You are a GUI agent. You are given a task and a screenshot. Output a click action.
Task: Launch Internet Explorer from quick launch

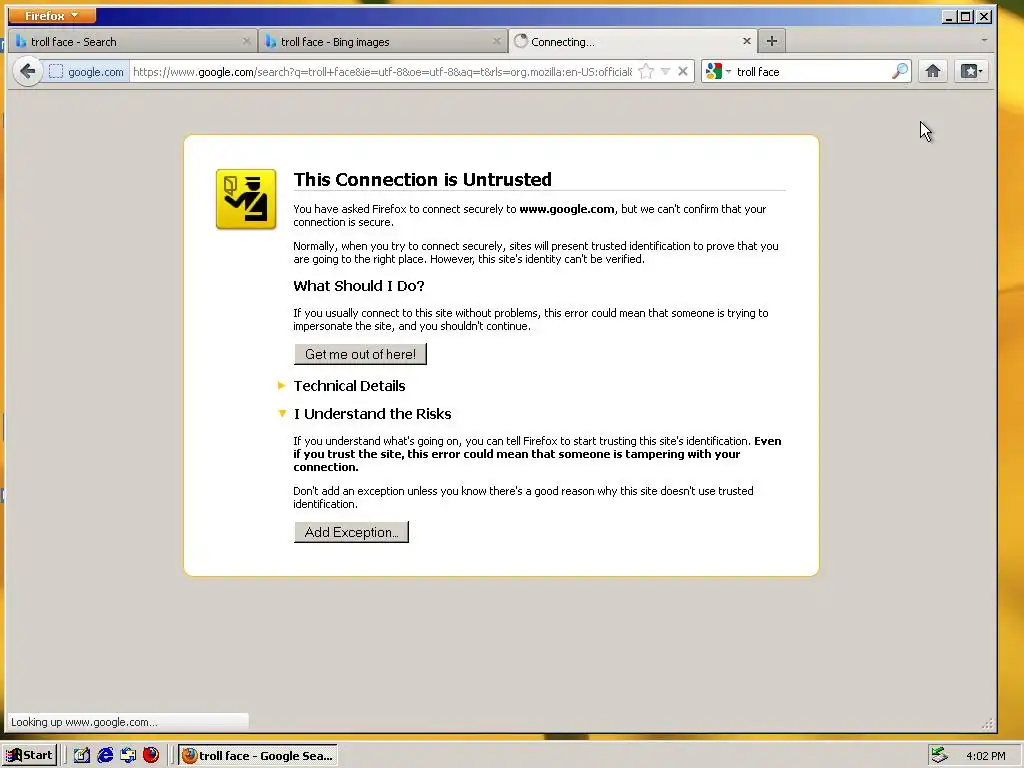pos(104,756)
